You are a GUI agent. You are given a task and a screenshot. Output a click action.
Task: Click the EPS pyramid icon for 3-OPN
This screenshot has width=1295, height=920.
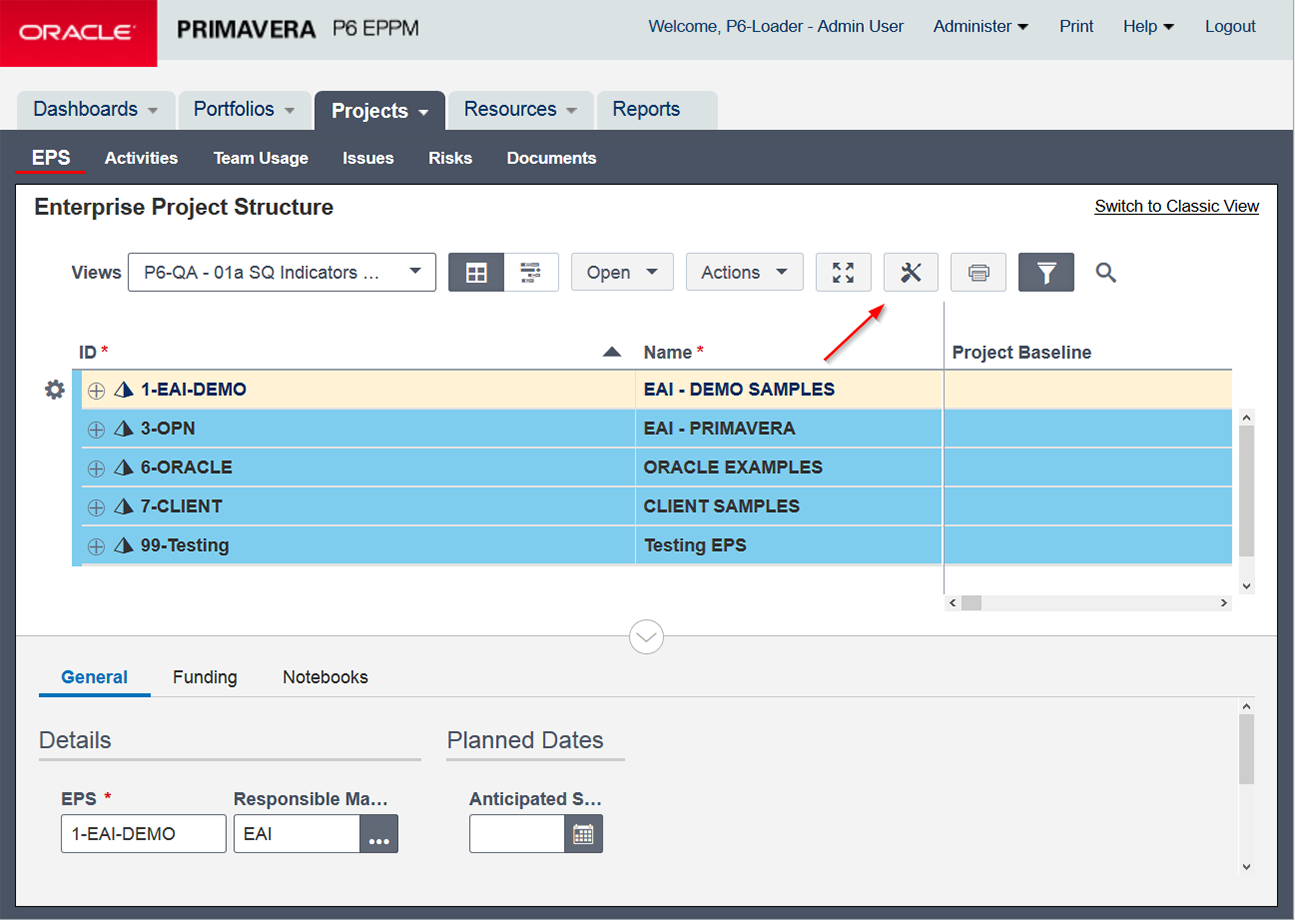[124, 429]
